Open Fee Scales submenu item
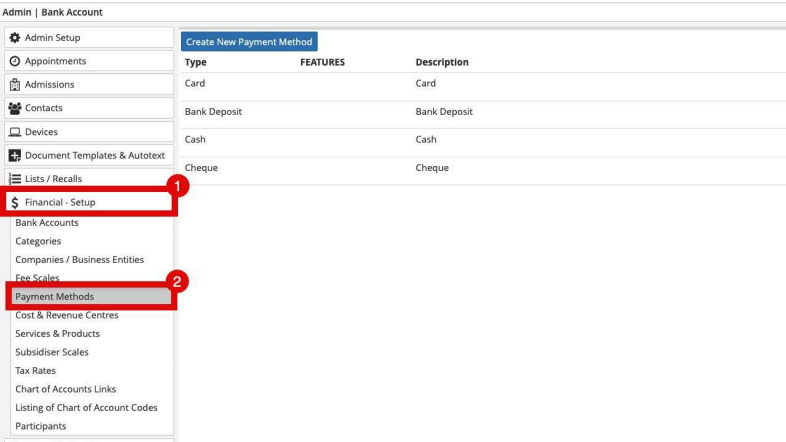786x442 pixels. click(37, 278)
